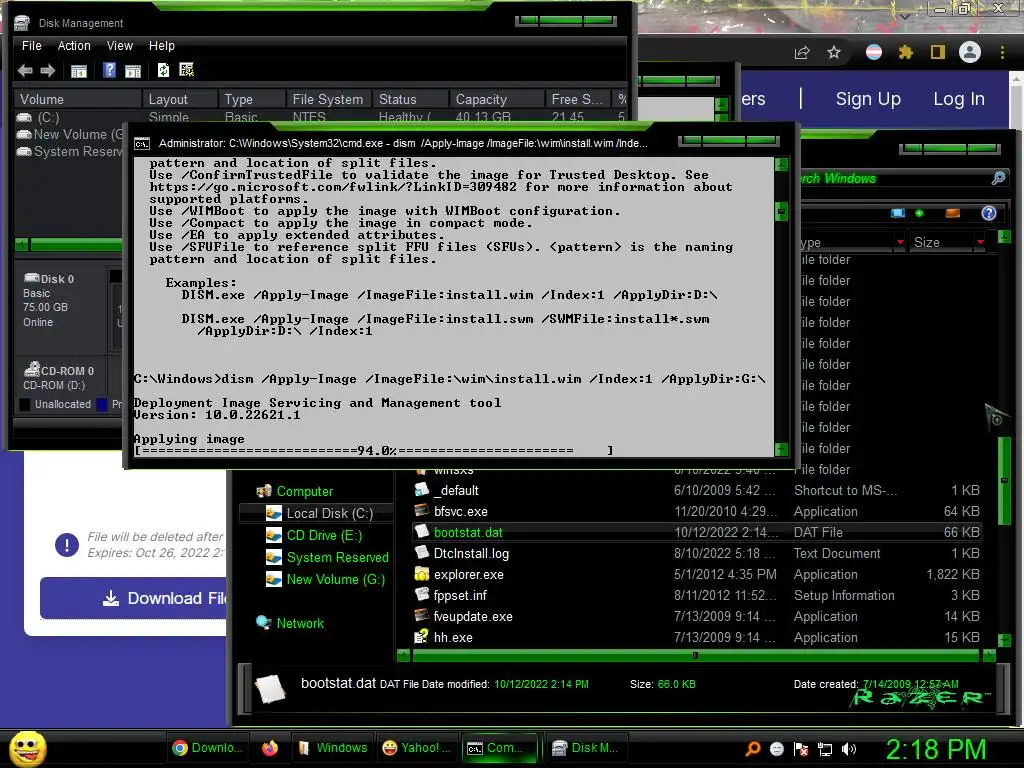The image size is (1024, 768).
Task: Click the search magnifier in Explorer
Action: [998, 178]
